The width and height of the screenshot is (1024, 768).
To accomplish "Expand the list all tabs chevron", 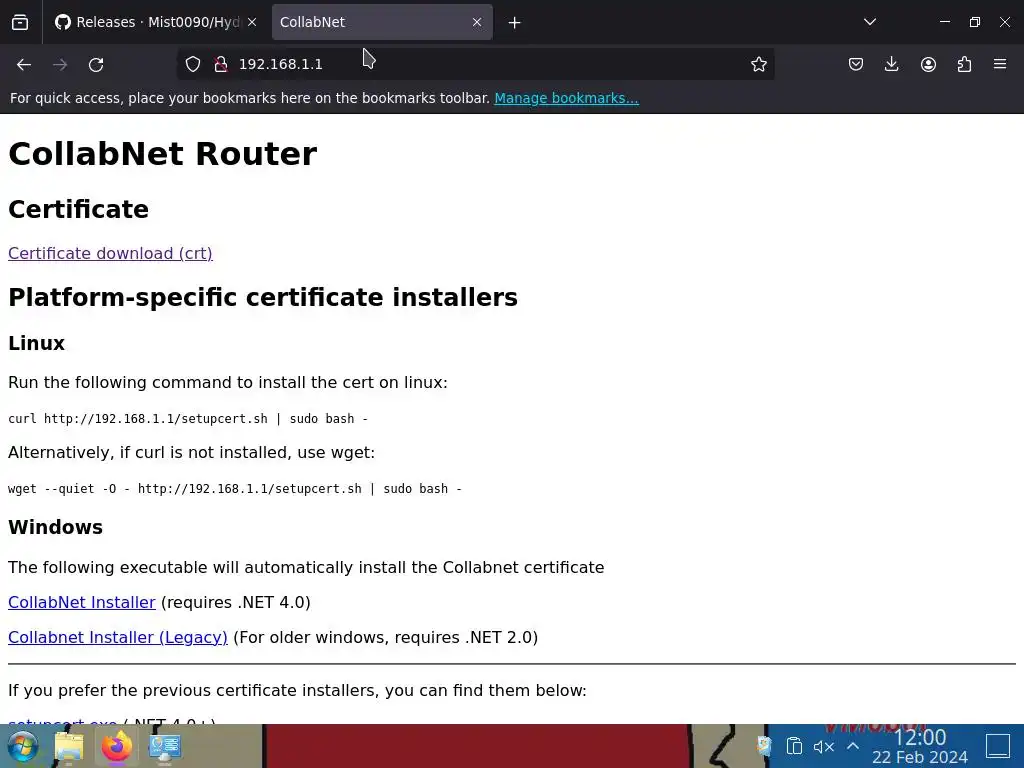I will pyautogui.click(x=869, y=22).
